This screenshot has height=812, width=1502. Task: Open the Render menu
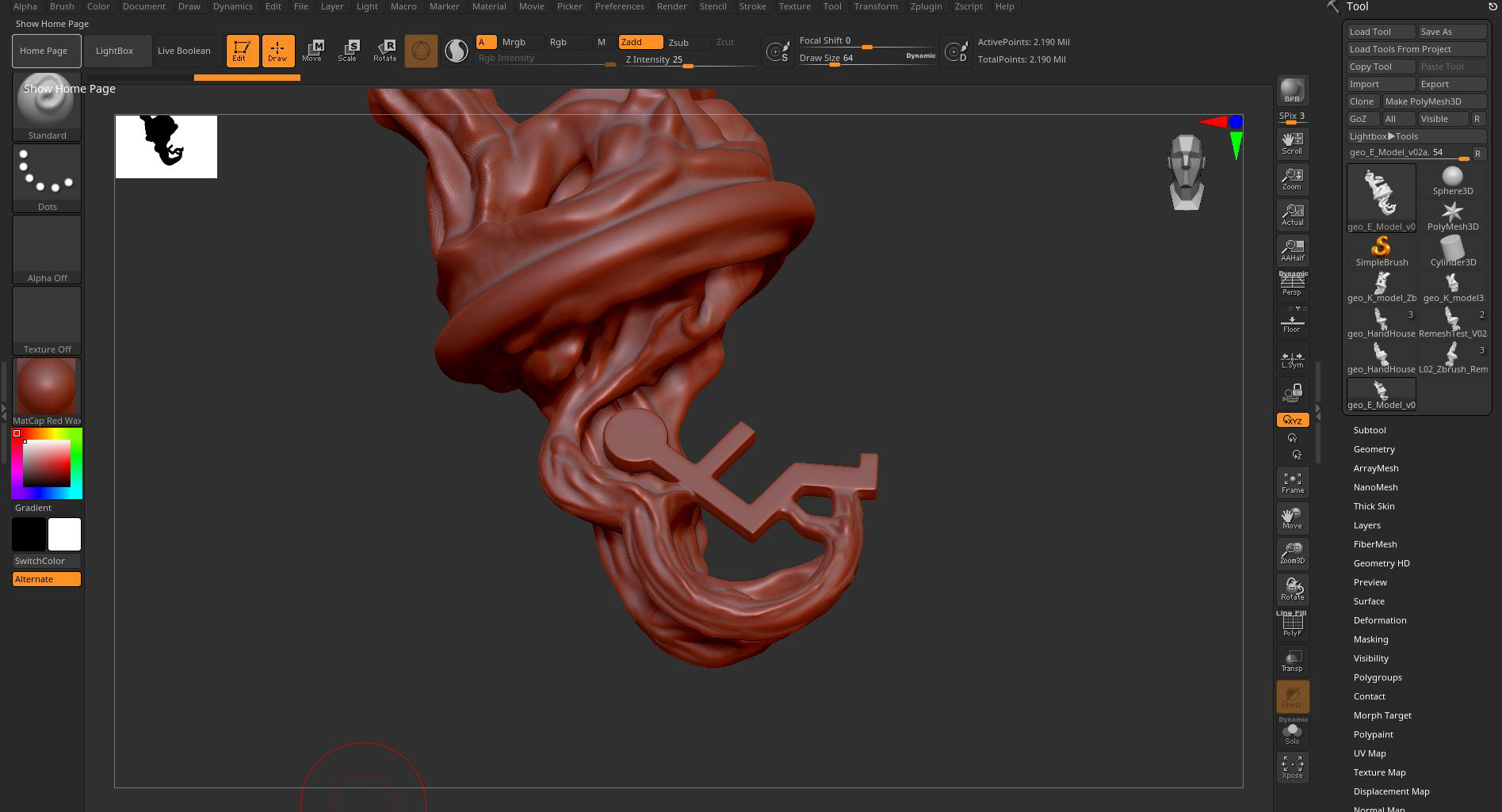[671, 6]
